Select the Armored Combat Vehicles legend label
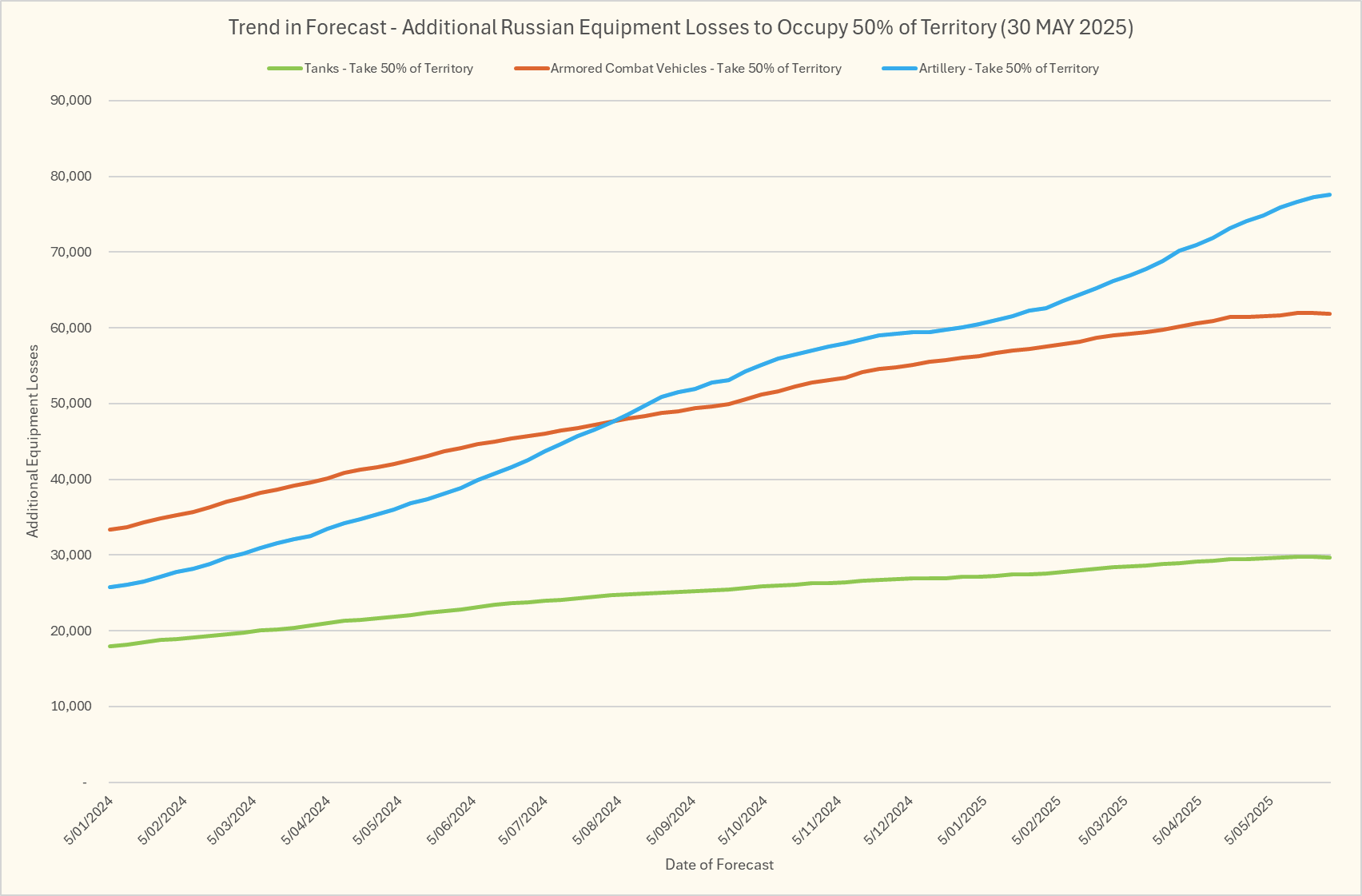The width and height of the screenshot is (1362, 896). point(695,69)
